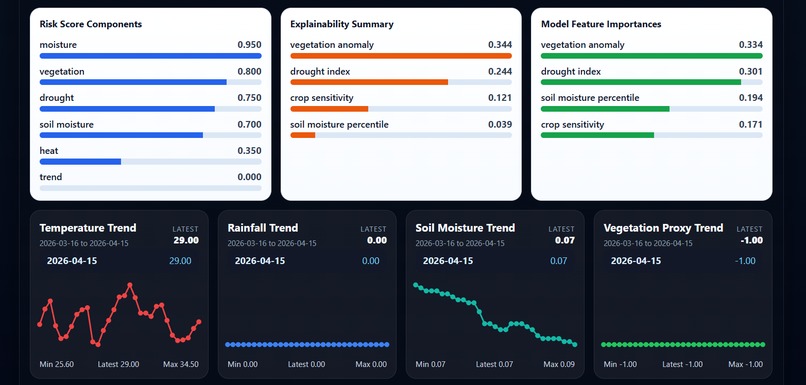806x385 pixels.
Task: Click the green vegetation anomaly importance bar
Action: coord(652,56)
